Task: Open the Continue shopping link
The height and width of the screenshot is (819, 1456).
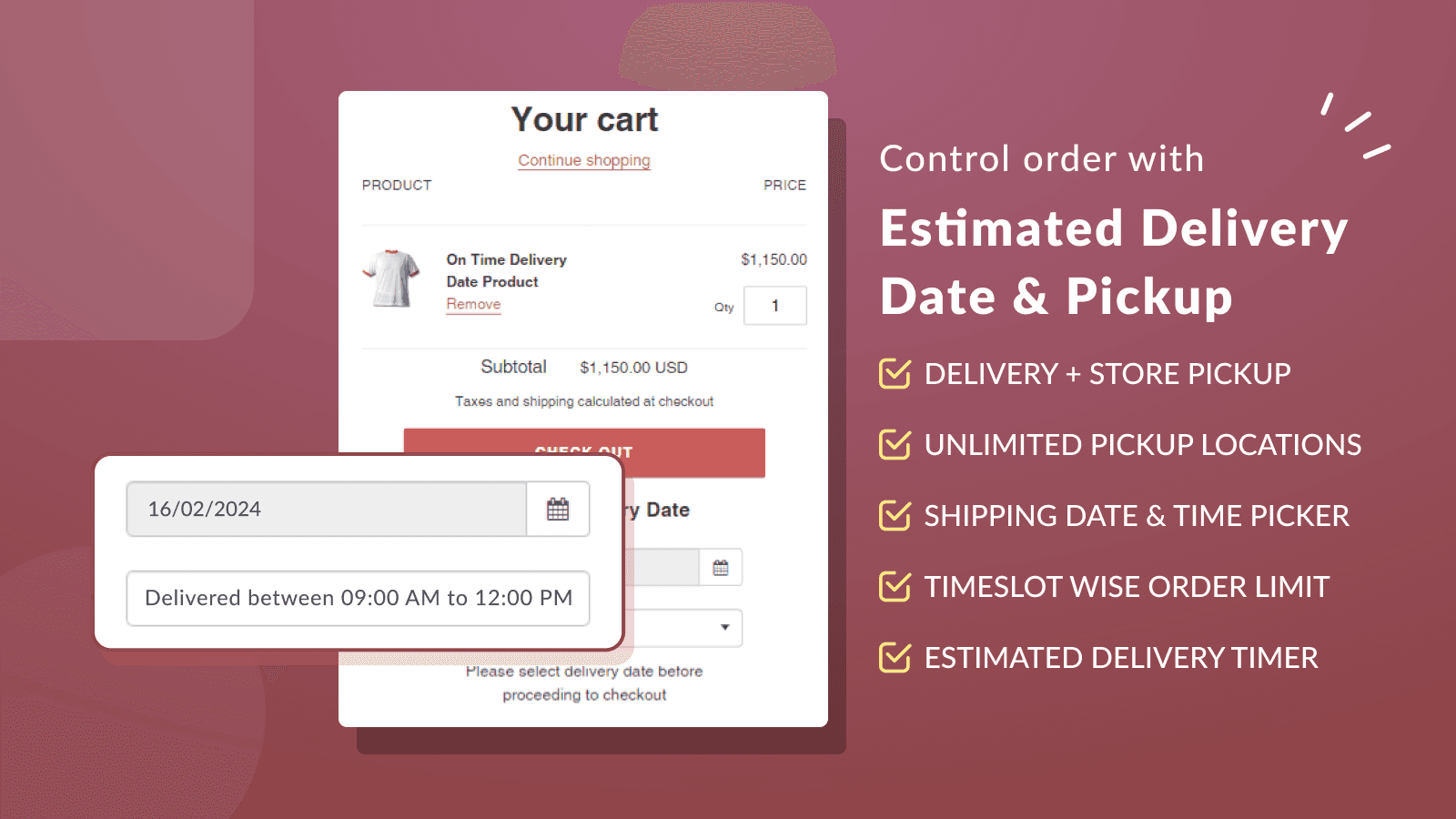Action: (583, 160)
